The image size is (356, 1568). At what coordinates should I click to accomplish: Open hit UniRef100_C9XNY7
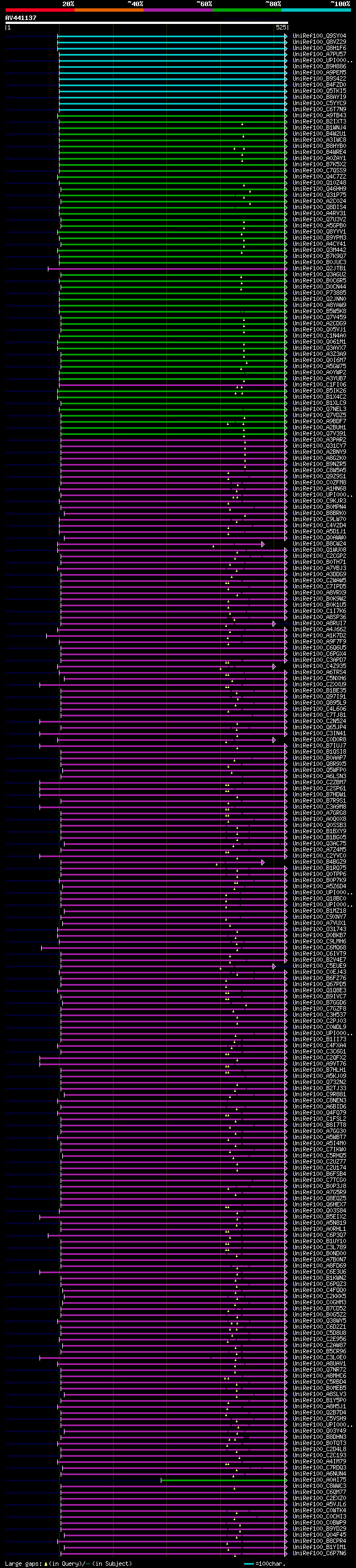pos(319,917)
